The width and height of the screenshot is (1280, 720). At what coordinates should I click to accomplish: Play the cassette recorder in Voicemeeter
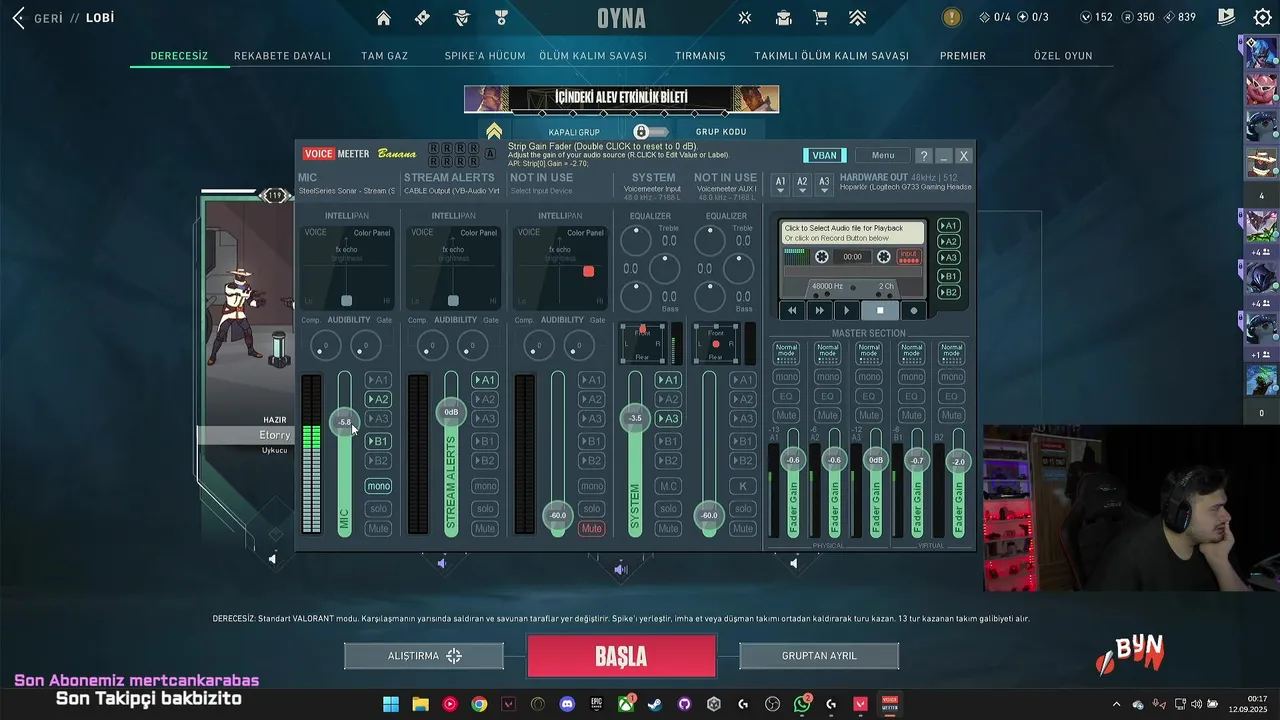(x=847, y=310)
